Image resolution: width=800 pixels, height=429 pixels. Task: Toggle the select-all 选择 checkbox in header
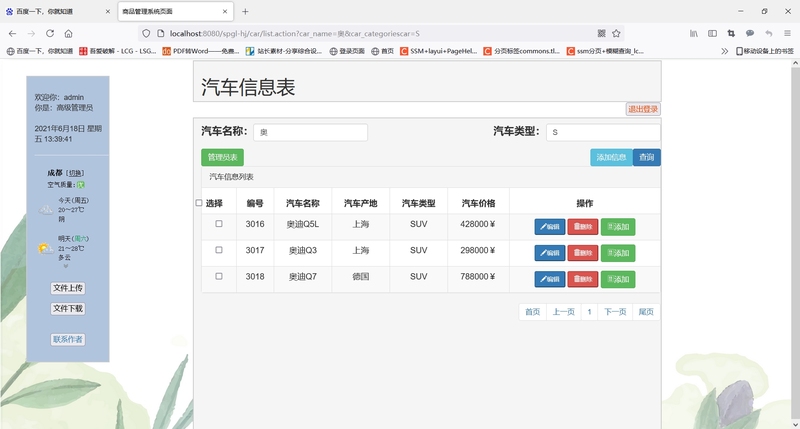[199, 203]
